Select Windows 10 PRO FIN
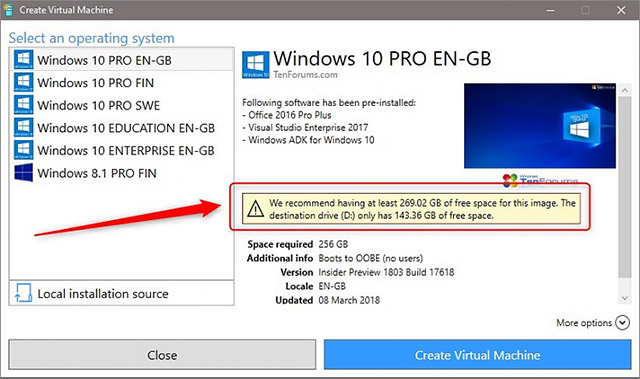The height and width of the screenshot is (379, 640). [122, 82]
